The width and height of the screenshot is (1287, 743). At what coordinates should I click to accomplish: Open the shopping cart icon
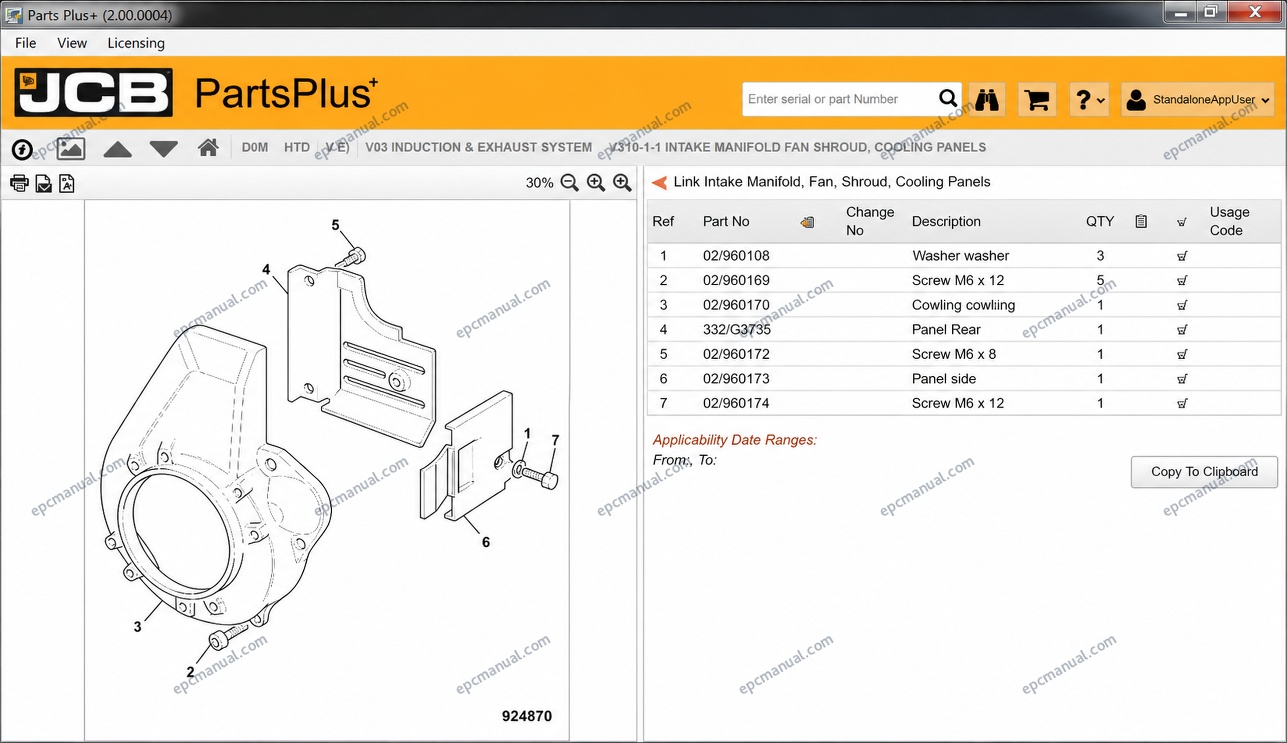tap(1037, 100)
